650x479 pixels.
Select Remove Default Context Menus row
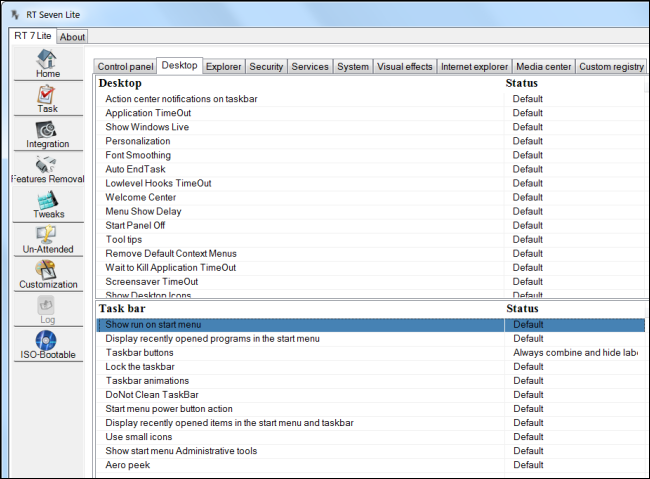(370, 253)
